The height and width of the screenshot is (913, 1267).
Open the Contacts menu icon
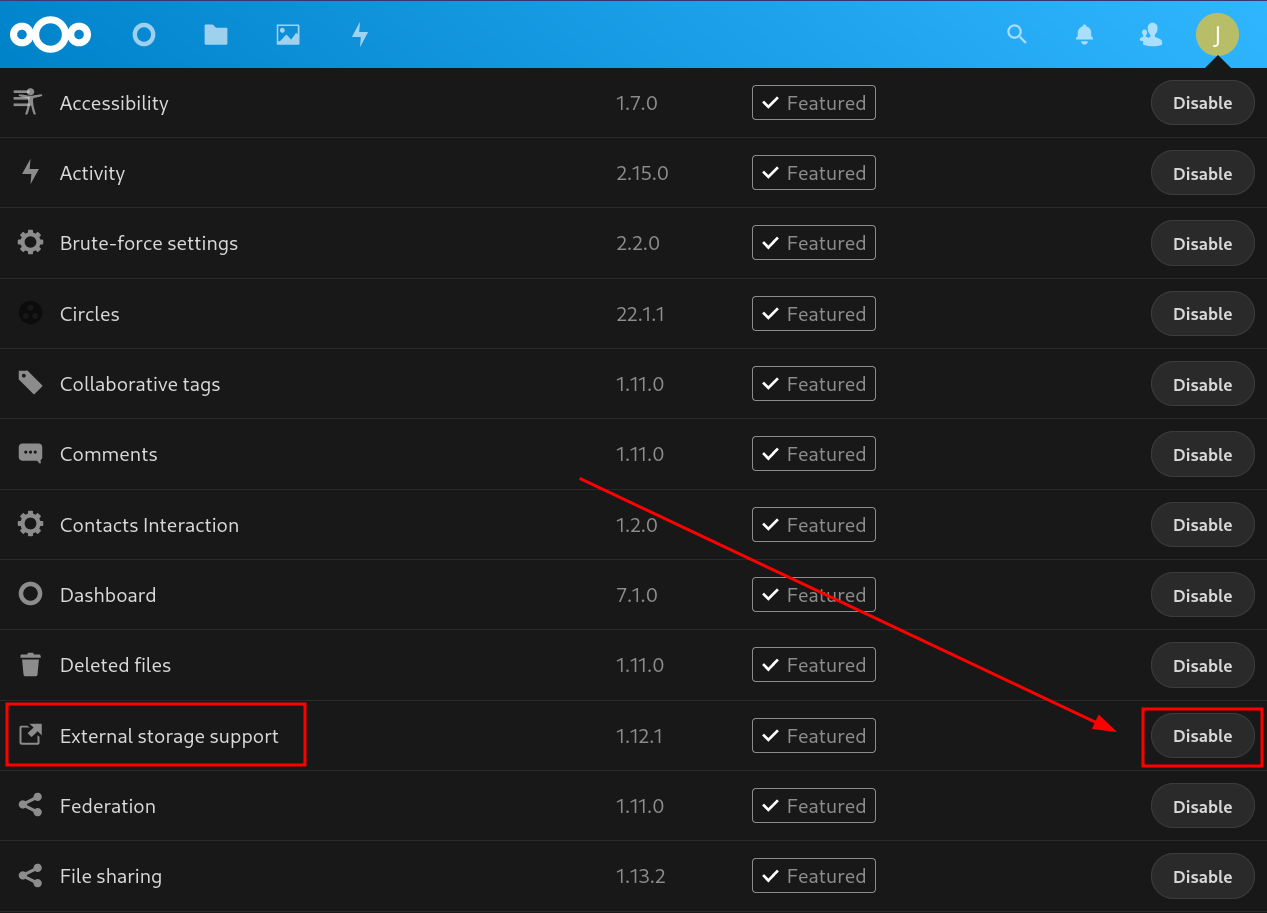[1151, 35]
